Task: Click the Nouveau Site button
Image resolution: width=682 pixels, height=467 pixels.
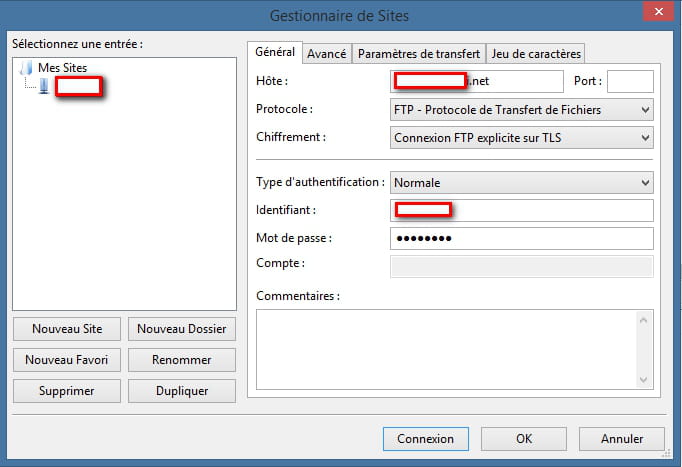Action: click(67, 328)
